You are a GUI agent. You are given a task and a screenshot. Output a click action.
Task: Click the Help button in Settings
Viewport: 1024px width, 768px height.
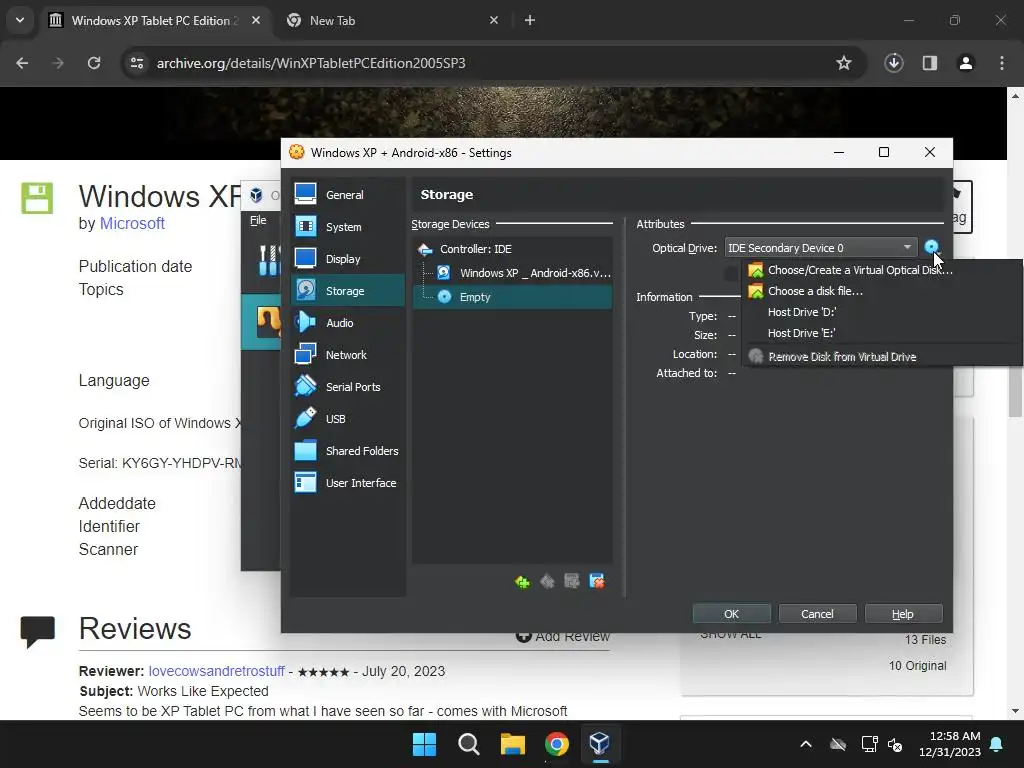point(903,614)
